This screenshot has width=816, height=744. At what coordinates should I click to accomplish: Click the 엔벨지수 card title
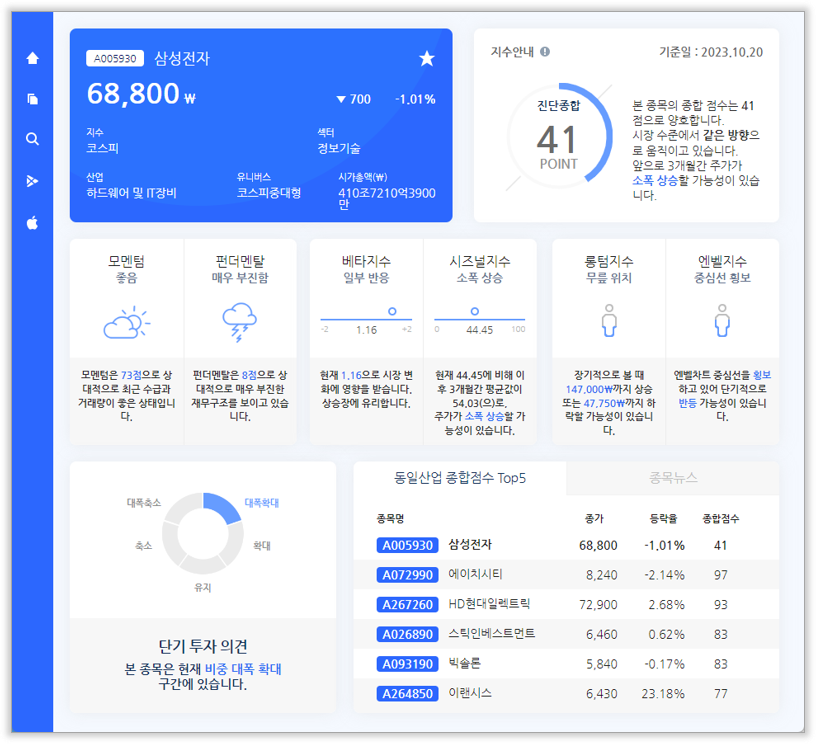722,261
